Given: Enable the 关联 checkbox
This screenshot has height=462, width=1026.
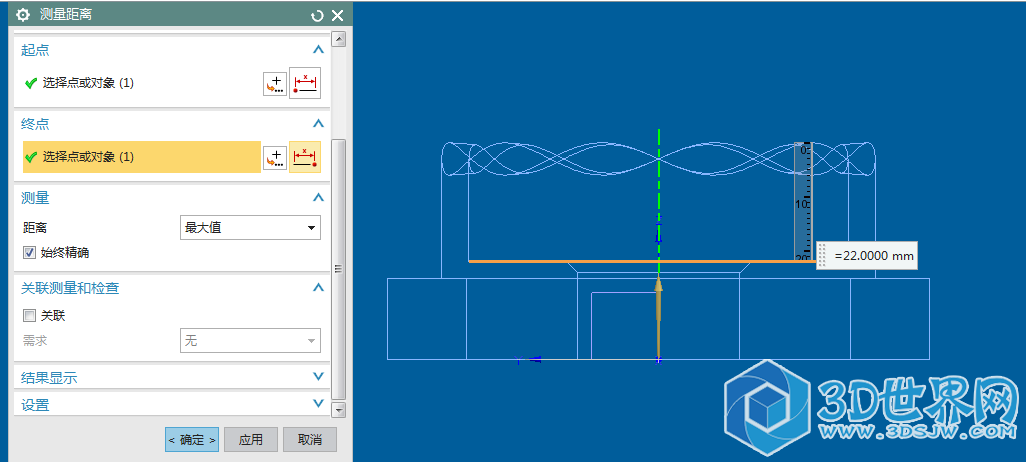Looking at the screenshot, I should pyautogui.click(x=29, y=315).
